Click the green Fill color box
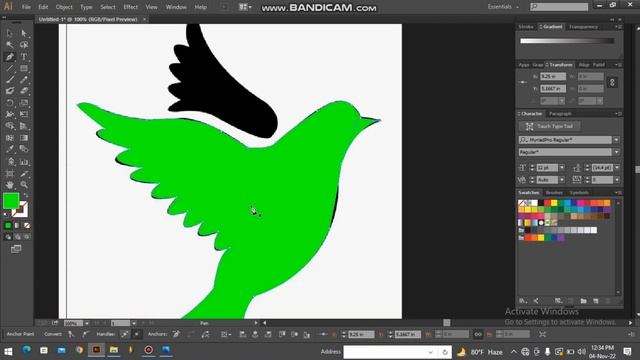This screenshot has width=640, height=360. pyautogui.click(x=11, y=200)
